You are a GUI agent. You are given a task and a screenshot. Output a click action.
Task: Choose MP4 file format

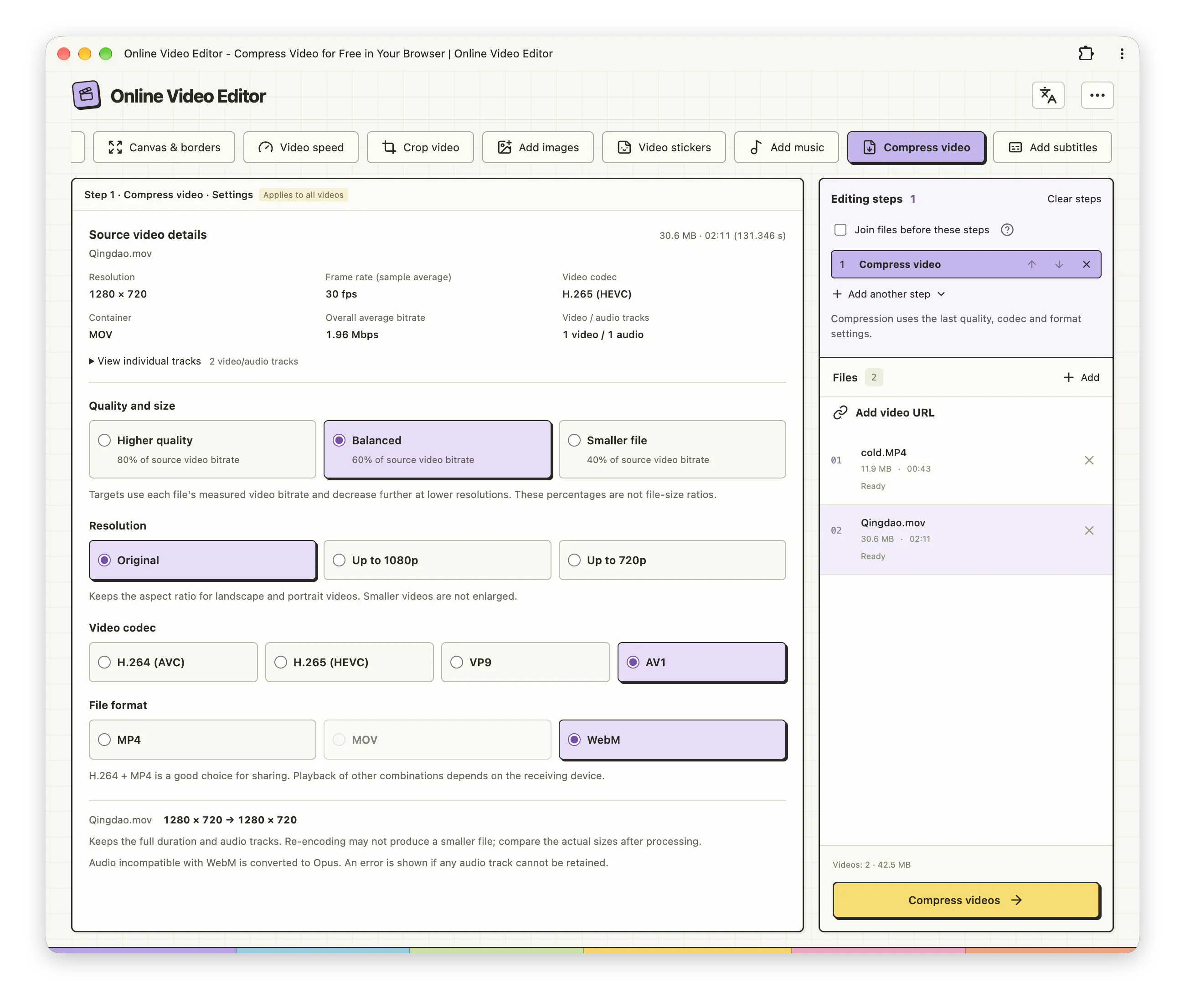pyautogui.click(x=202, y=740)
